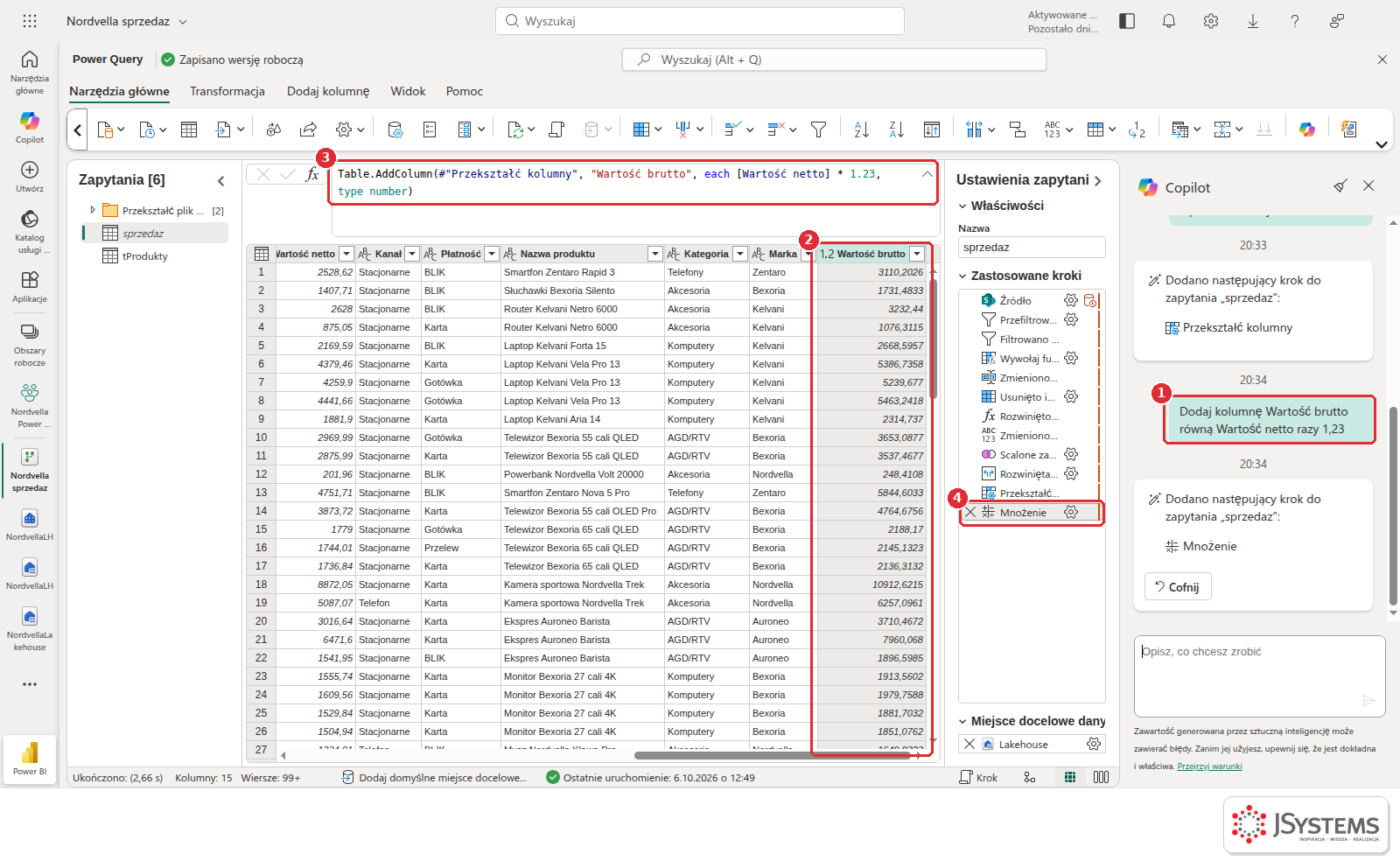1400x861 pixels.
Task: Open the Transformacja tab
Action: tap(227, 91)
